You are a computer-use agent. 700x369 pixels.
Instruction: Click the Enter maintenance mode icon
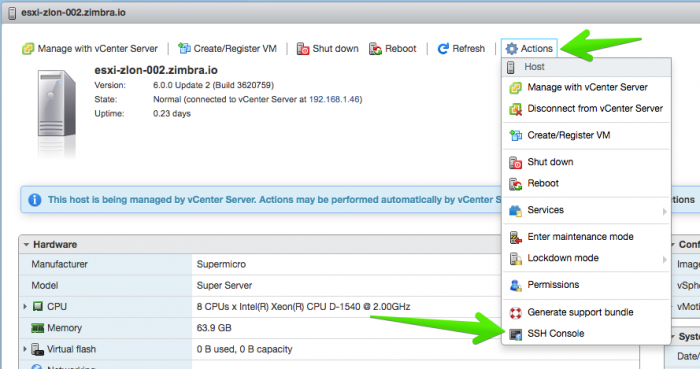[x=516, y=237]
